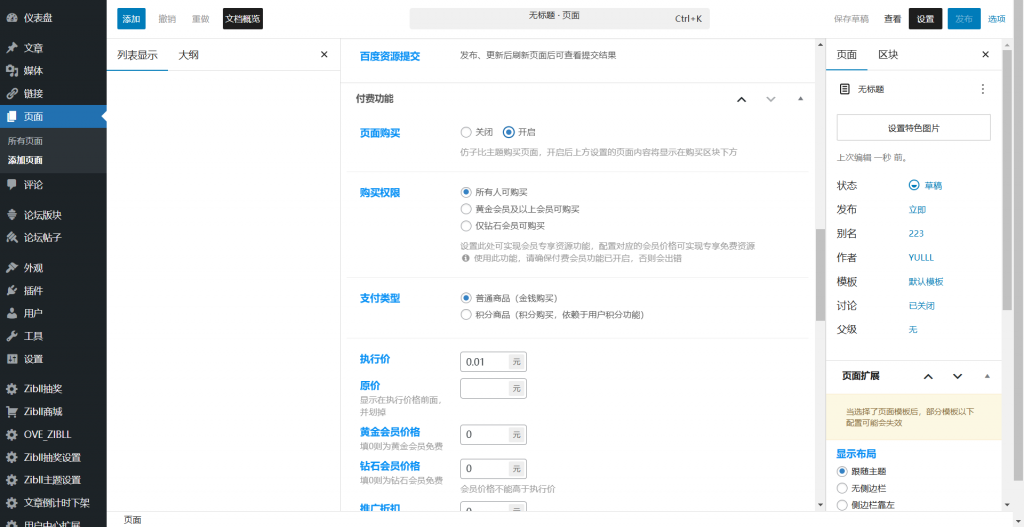Switch to 列表显示 tab
Viewport: 1024px width, 527px height.
137,55
